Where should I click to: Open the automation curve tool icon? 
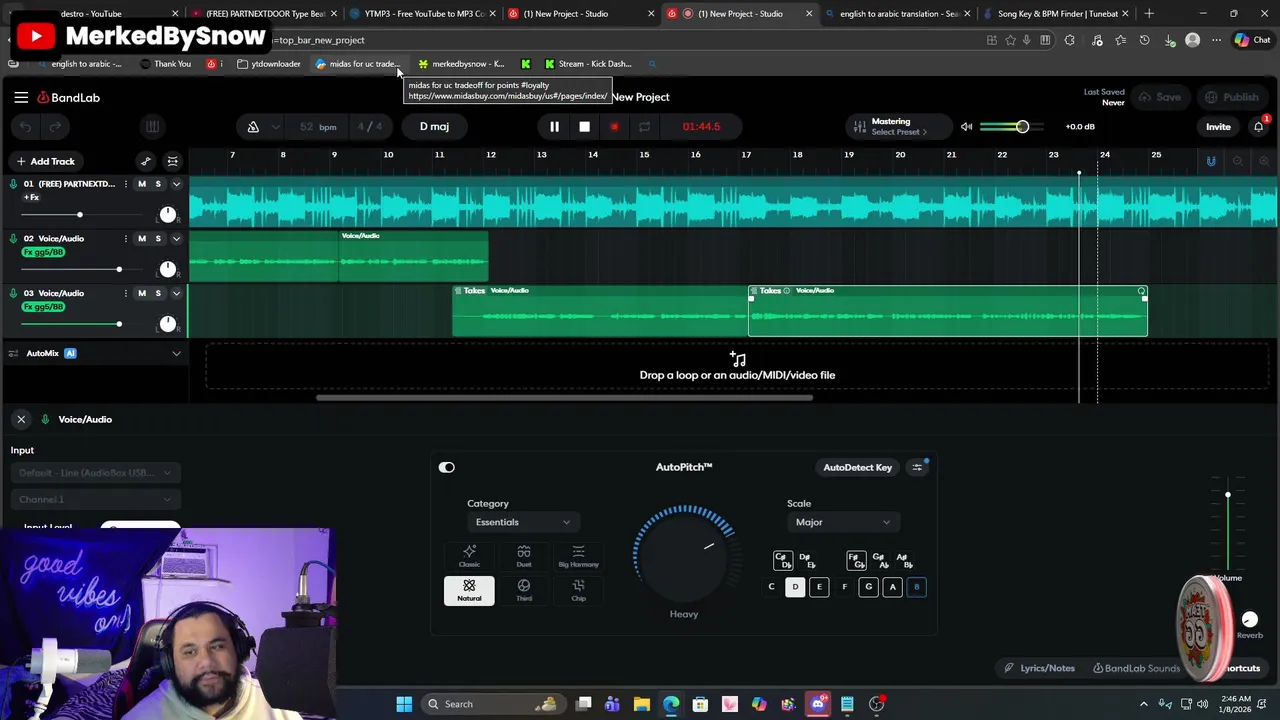point(146,161)
